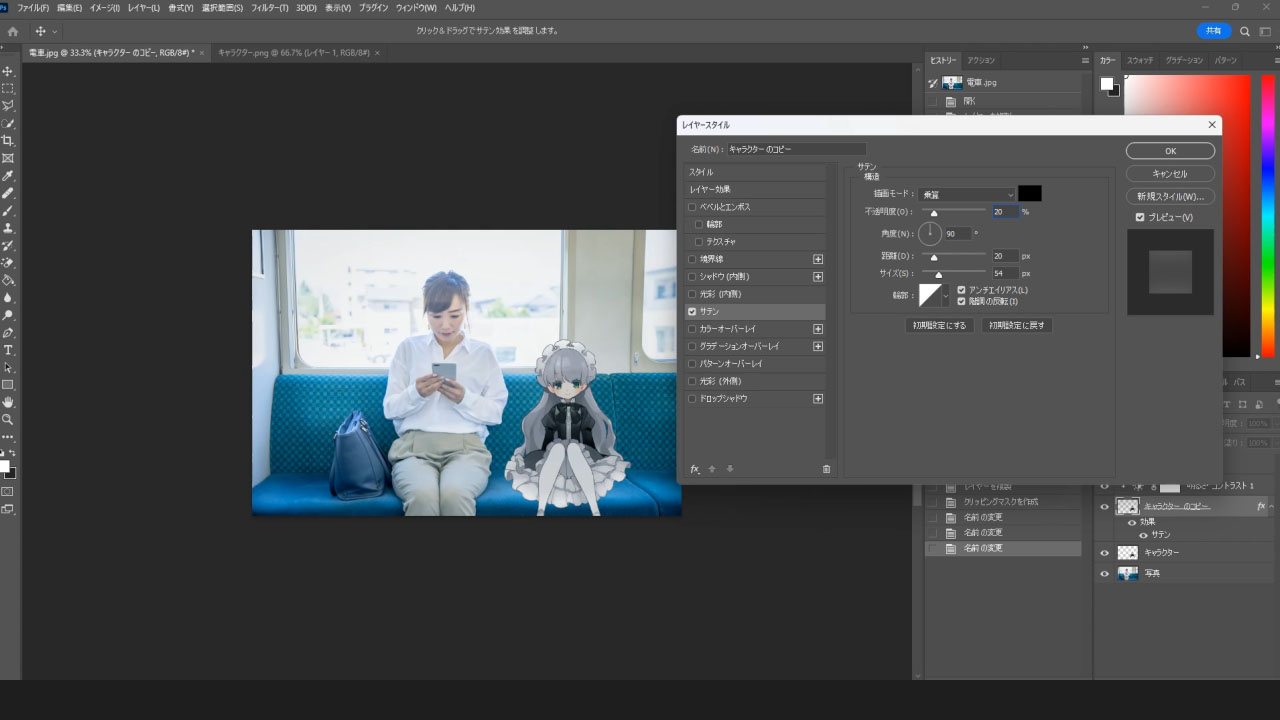Image resolution: width=1280 pixels, height=720 pixels.
Task: Select the Eyedropper tool
Action: [8, 176]
